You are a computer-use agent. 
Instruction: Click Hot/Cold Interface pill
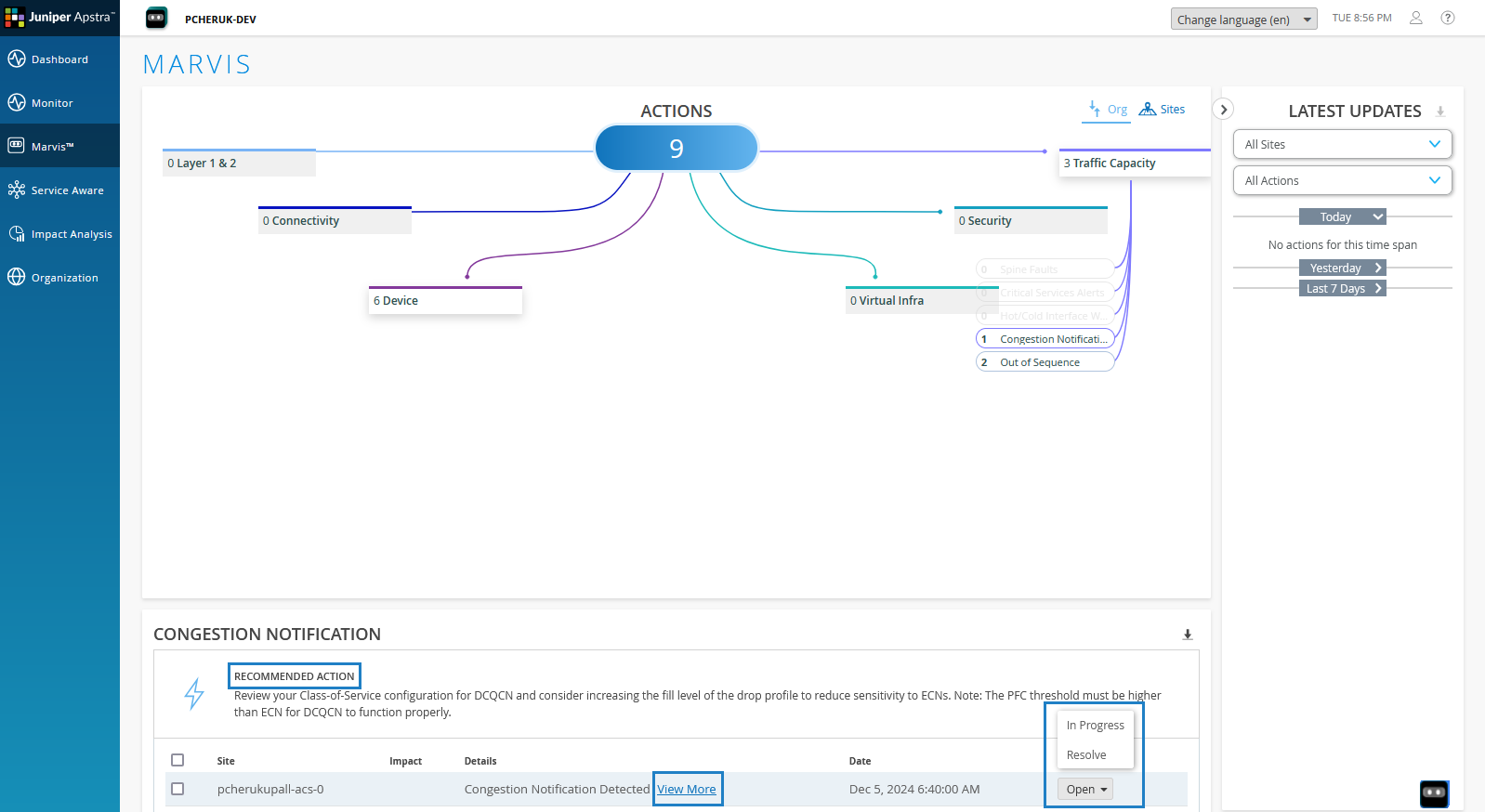click(1045, 316)
